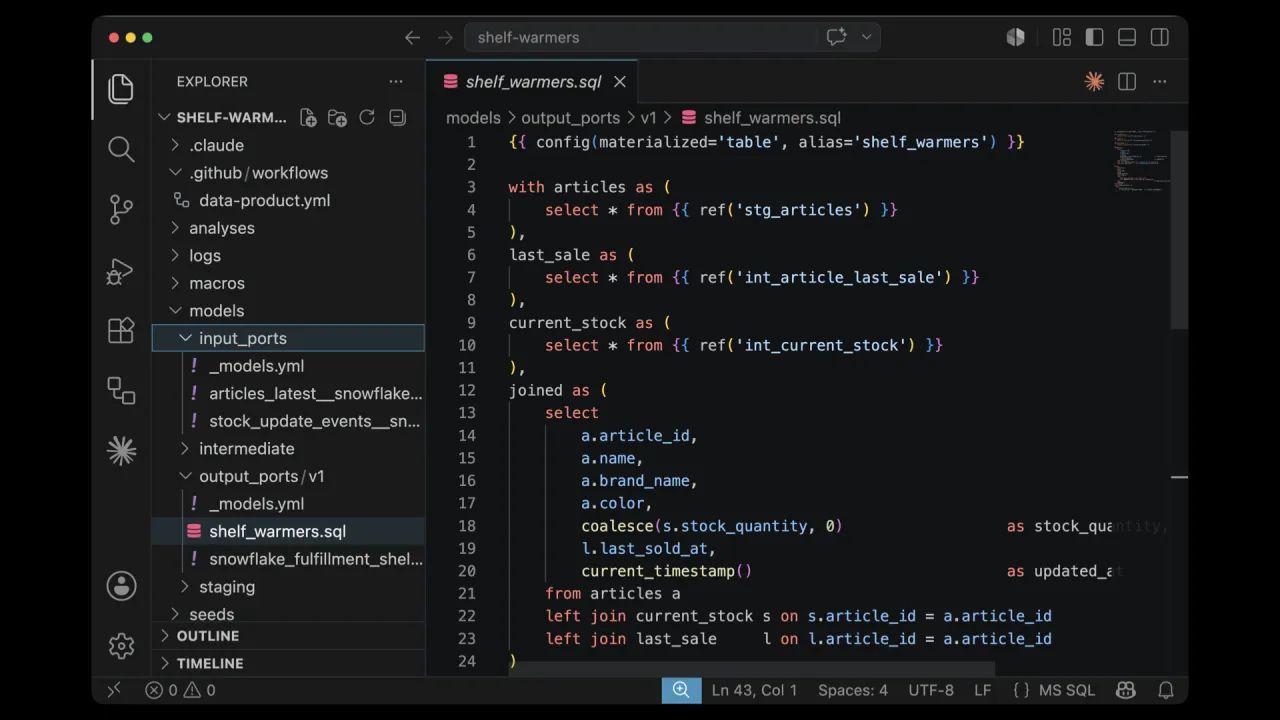Open the Copilot chat icon in title bar
The height and width of the screenshot is (720, 1280).
click(x=837, y=37)
